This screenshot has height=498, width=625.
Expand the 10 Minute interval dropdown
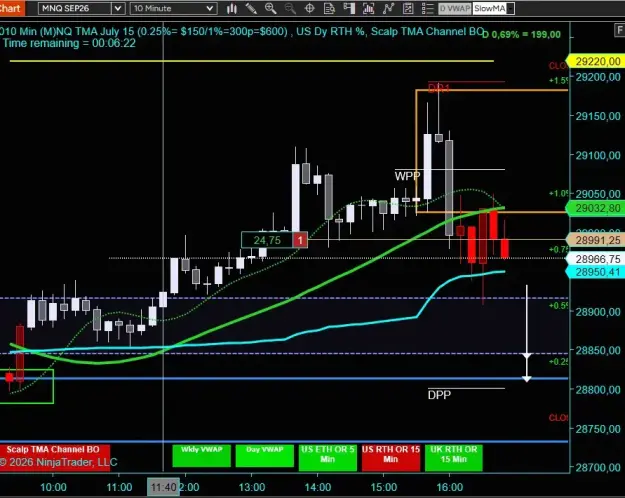210,8
